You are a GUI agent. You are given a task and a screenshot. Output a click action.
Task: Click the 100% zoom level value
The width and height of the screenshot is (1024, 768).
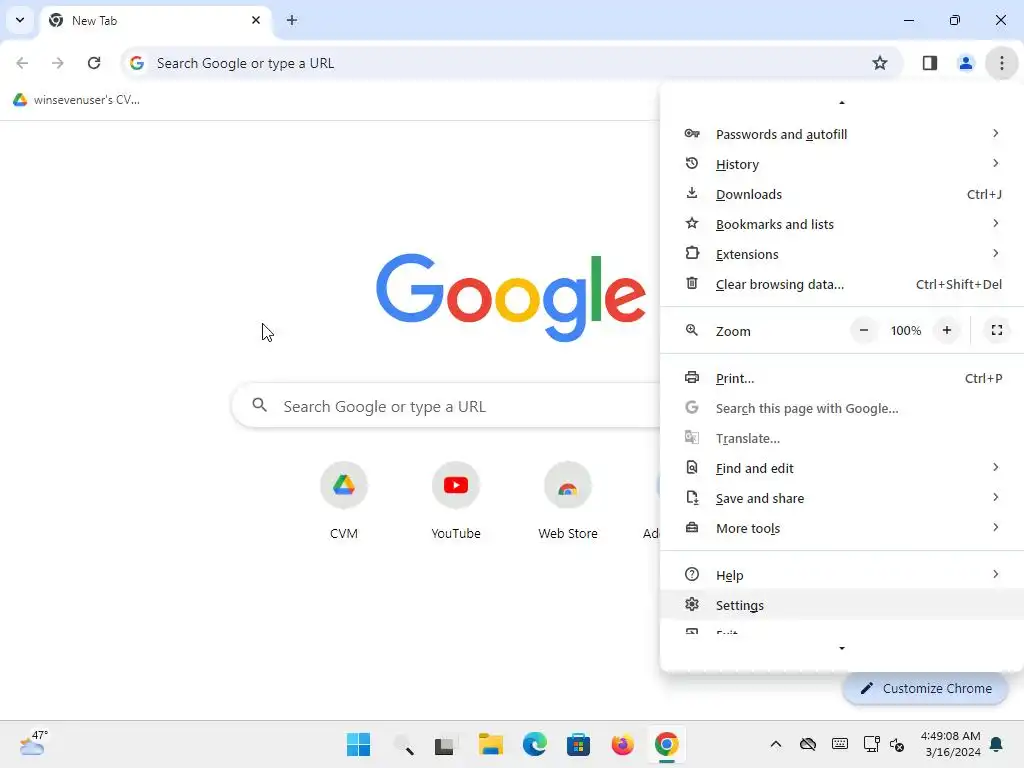[906, 330]
